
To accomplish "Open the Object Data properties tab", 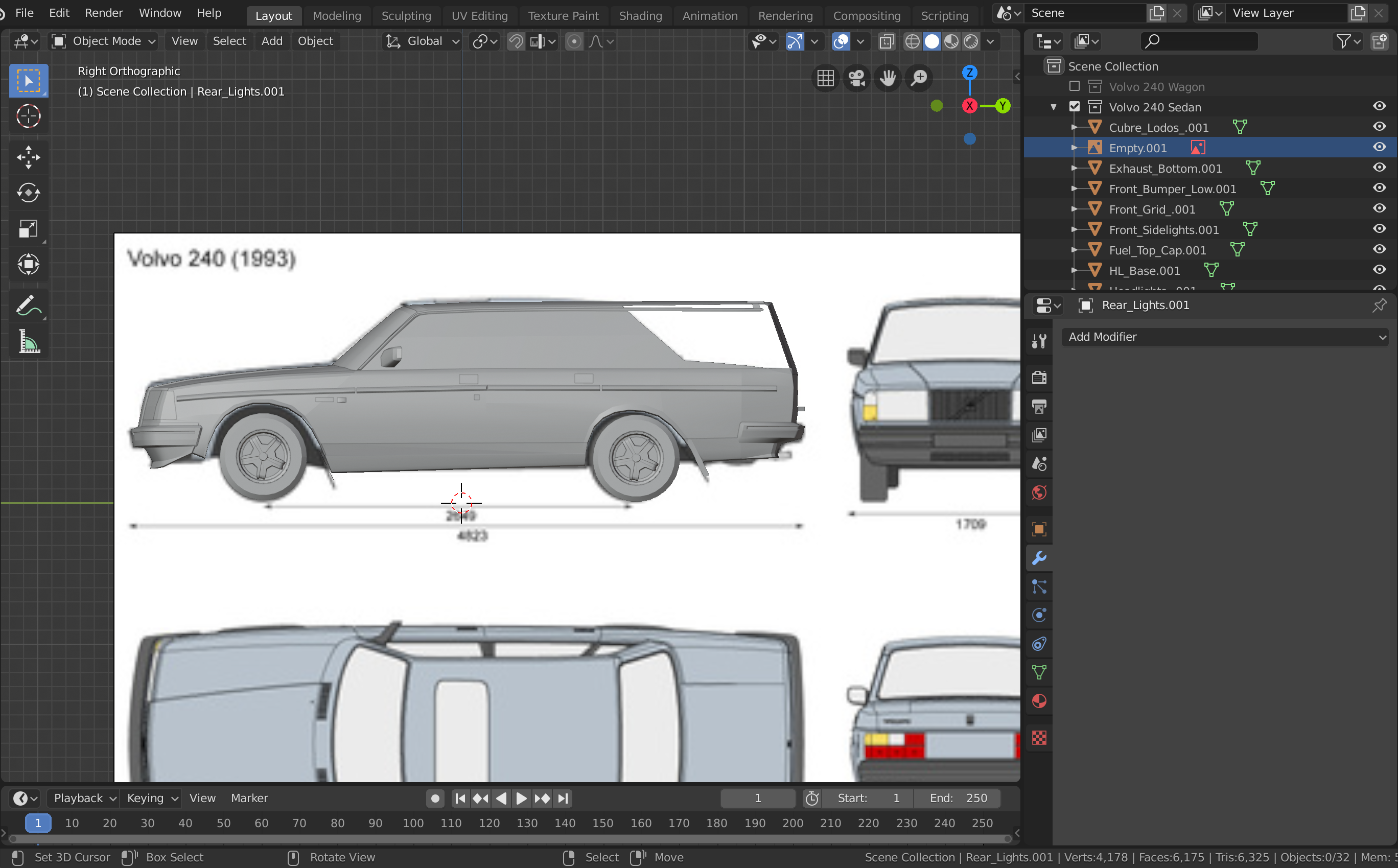I will point(1039,673).
